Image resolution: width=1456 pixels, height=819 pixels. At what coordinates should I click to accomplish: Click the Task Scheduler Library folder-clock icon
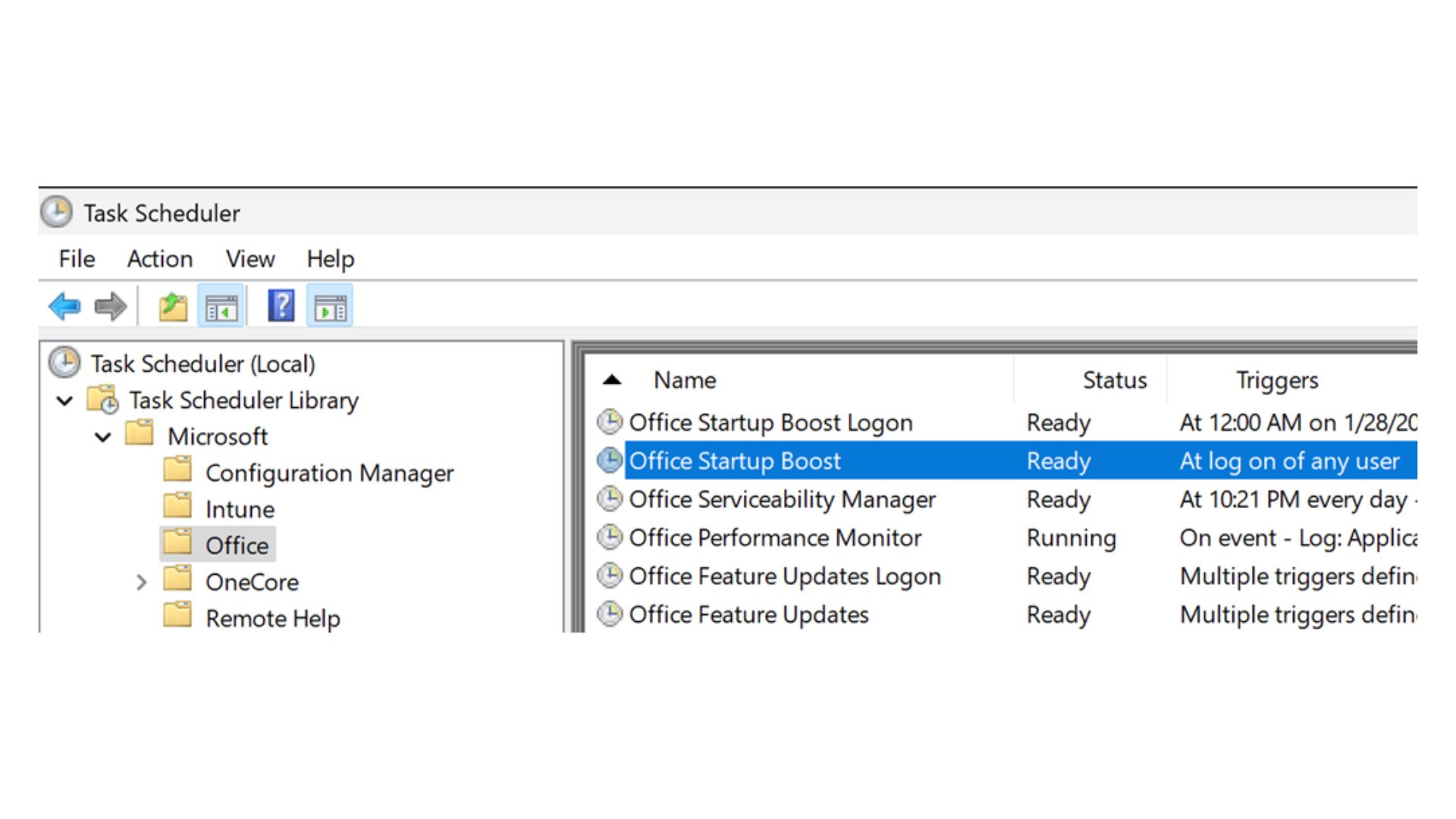(103, 400)
